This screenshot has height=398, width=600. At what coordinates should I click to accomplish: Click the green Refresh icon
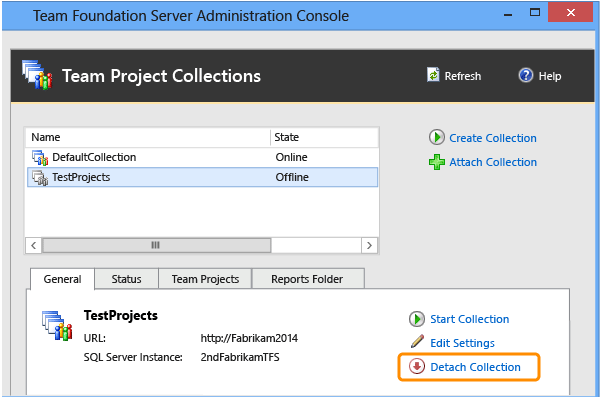(x=433, y=75)
